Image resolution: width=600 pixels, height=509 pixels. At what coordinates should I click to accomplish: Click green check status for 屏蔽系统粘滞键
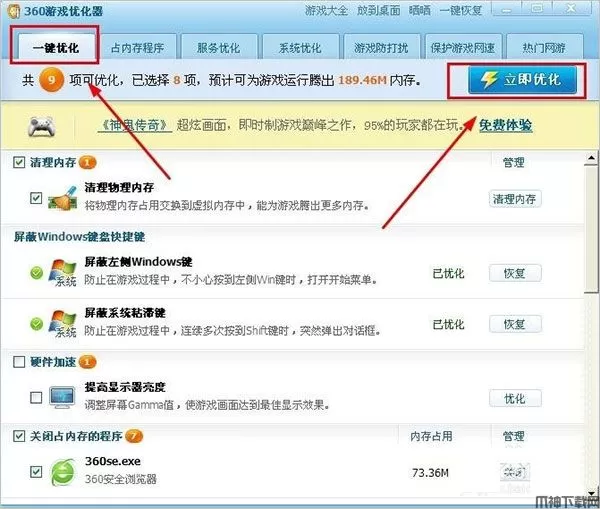pyautogui.click(x=36, y=324)
